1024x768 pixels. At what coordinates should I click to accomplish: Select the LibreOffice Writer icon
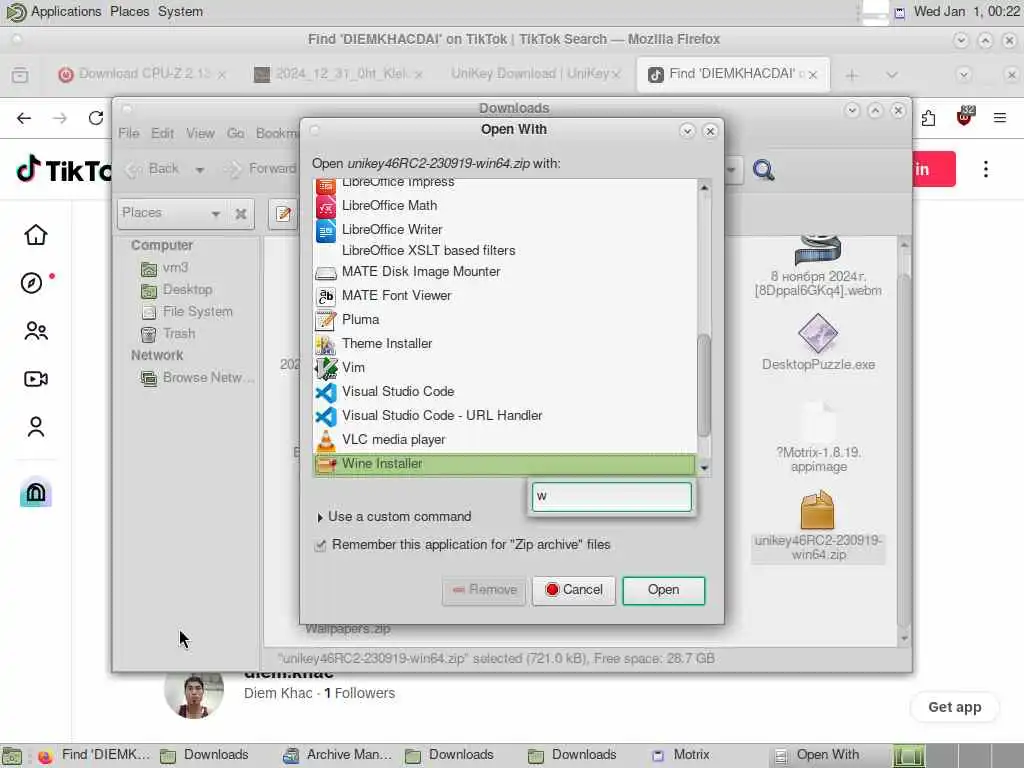[x=325, y=230]
